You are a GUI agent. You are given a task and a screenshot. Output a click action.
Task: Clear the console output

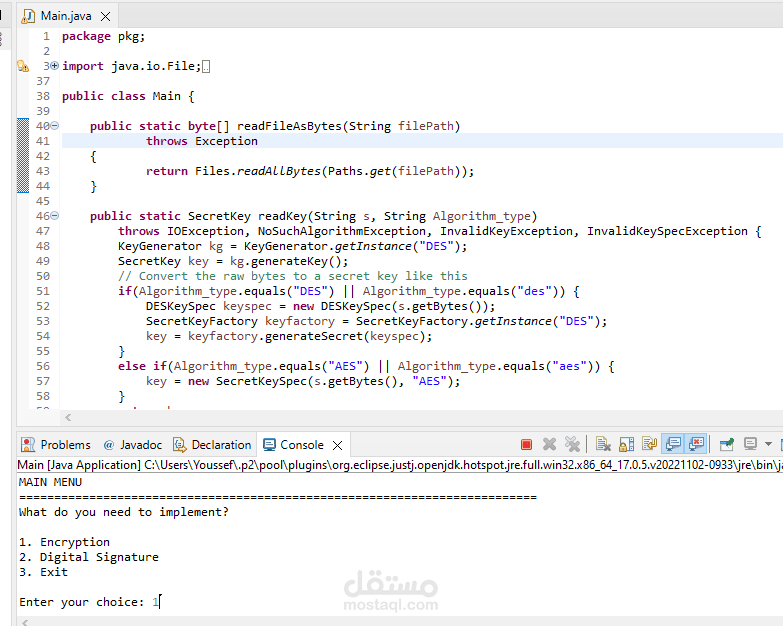(x=603, y=444)
